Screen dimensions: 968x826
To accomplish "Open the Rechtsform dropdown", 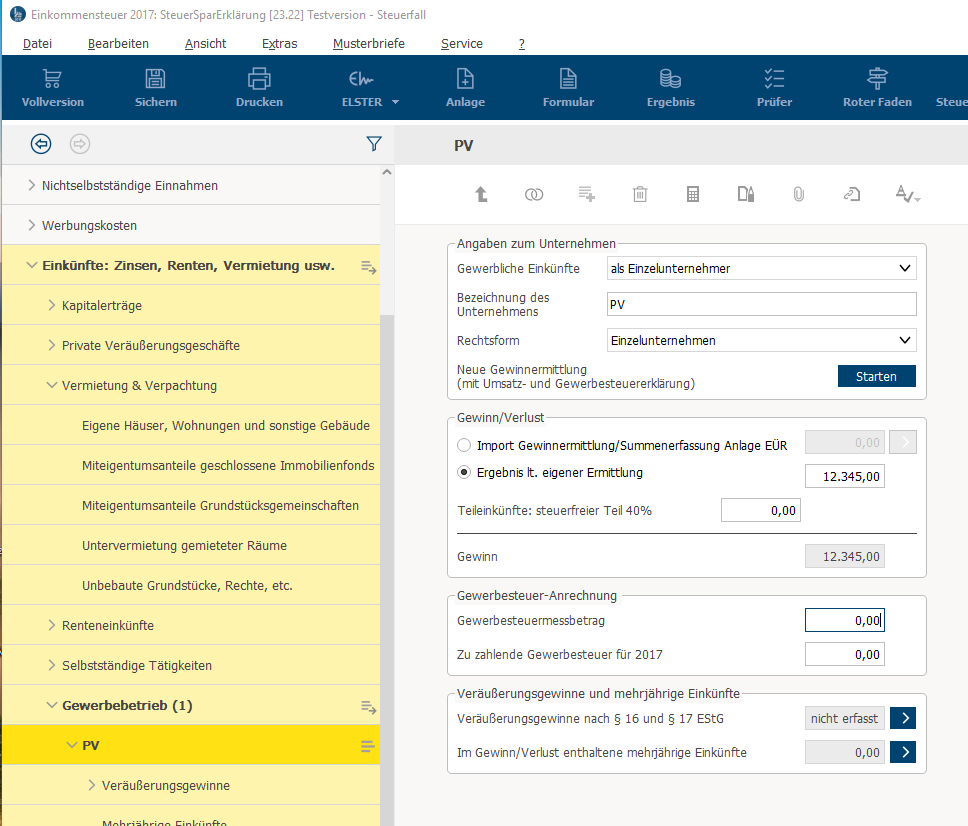I will (x=905, y=340).
